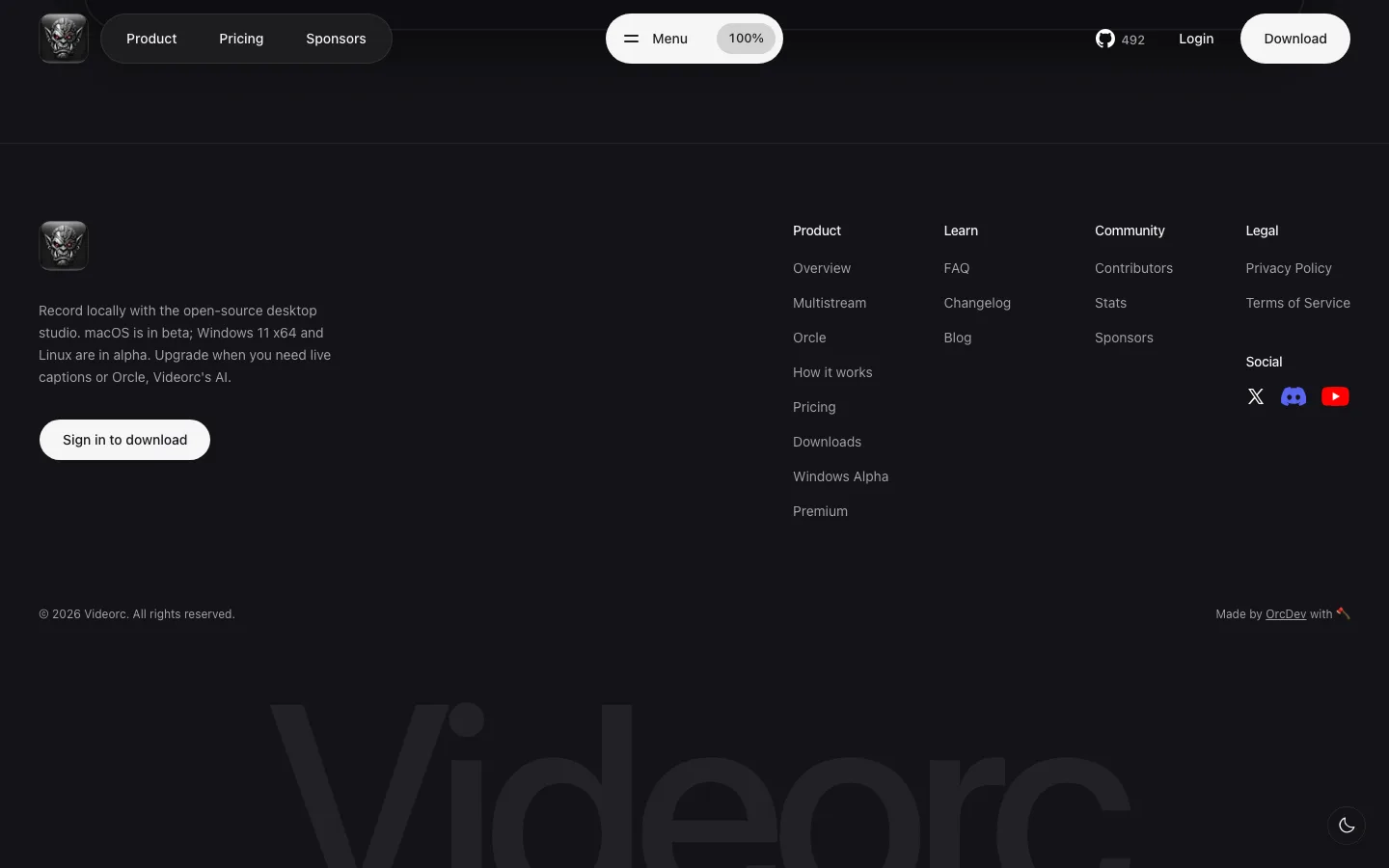Open the Blog link
Screen dimensions: 1389x868
pos(958,338)
